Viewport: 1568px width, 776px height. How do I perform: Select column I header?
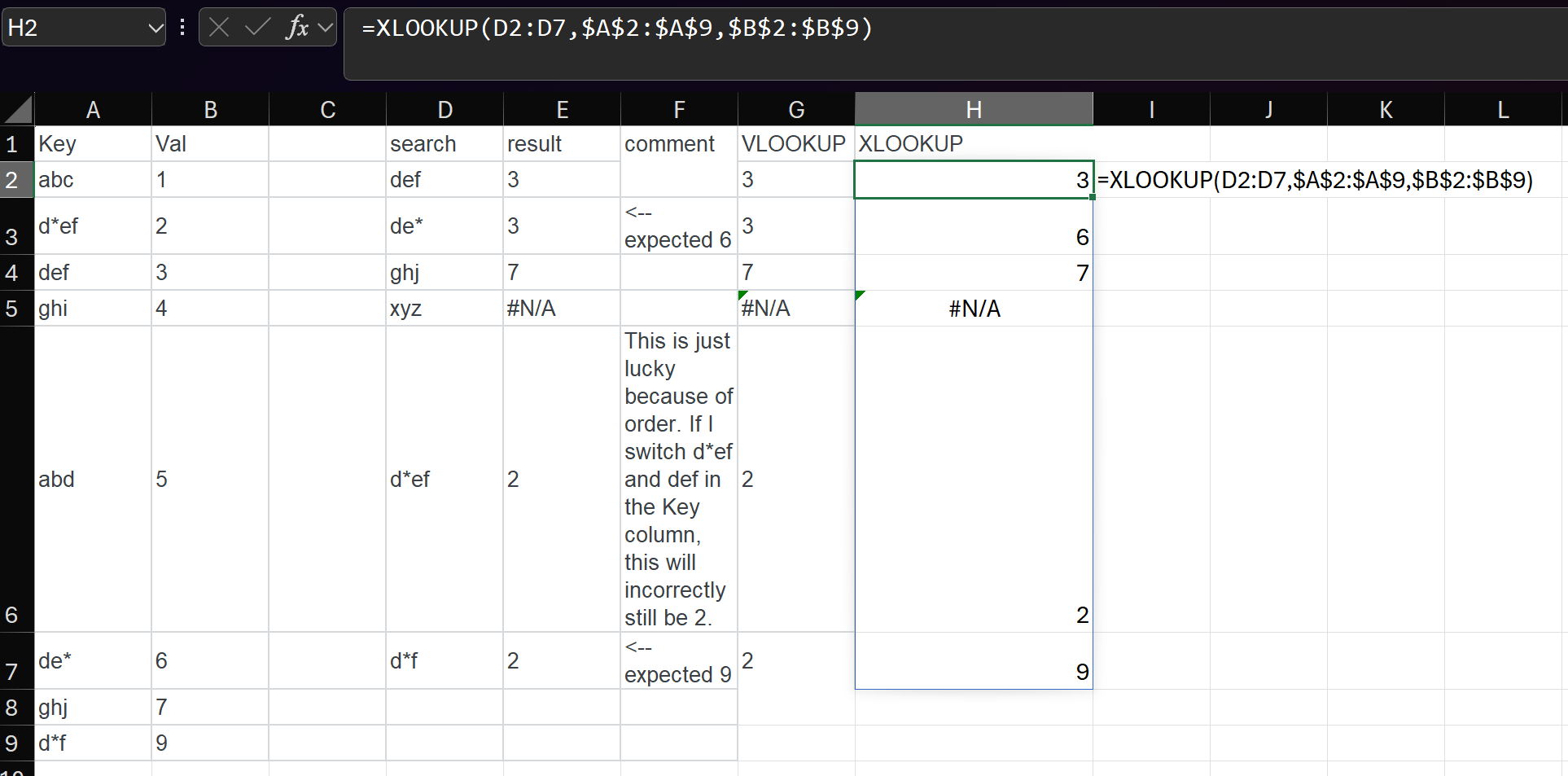click(x=1151, y=110)
